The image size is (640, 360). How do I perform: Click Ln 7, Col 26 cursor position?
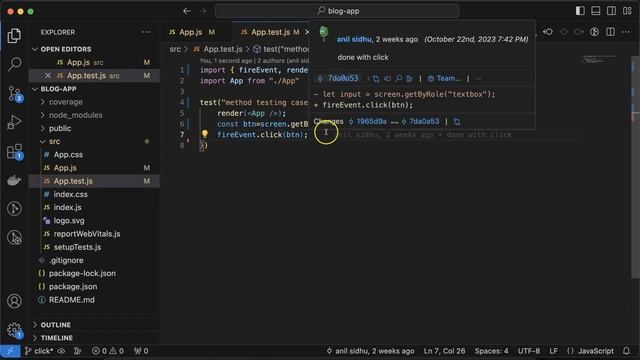pyautogui.click(x=444, y=351)
